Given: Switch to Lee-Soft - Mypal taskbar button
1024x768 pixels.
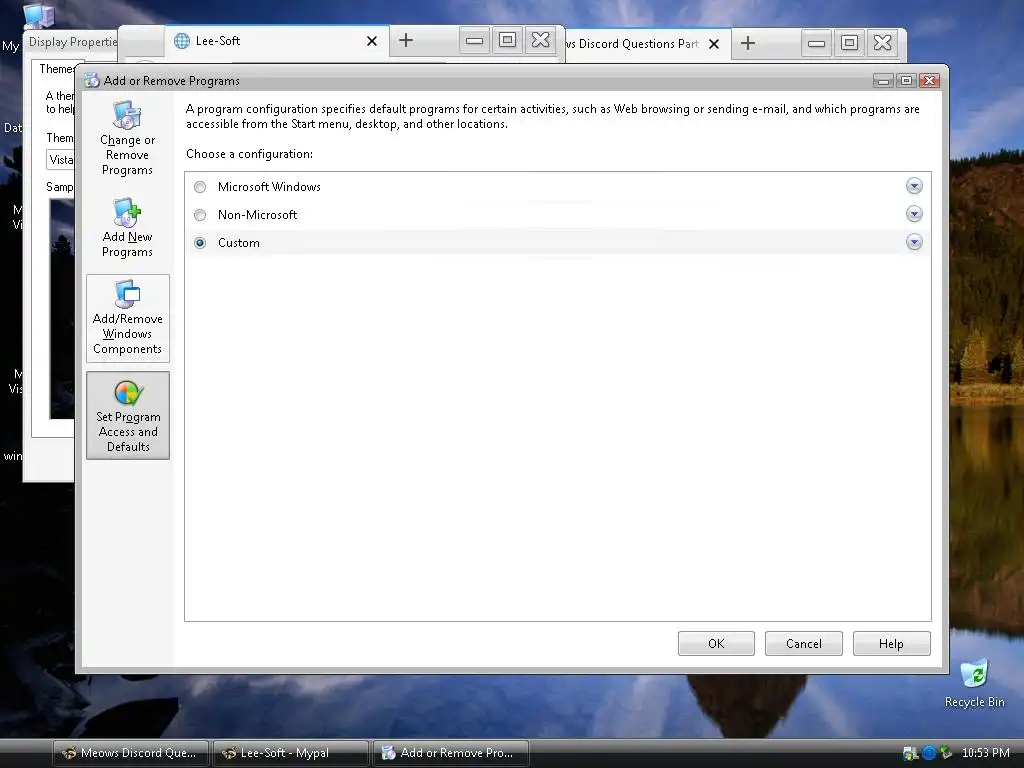Looking at the screenshot, I should [291, 753].
